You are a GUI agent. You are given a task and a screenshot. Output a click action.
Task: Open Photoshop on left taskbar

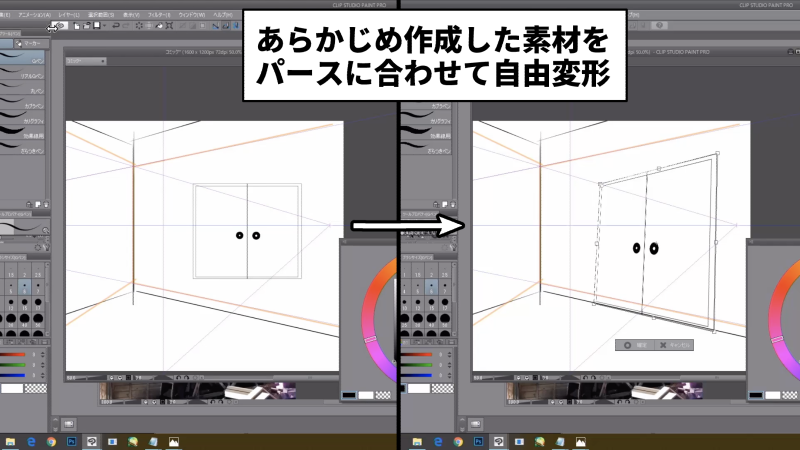pos(71,442)
